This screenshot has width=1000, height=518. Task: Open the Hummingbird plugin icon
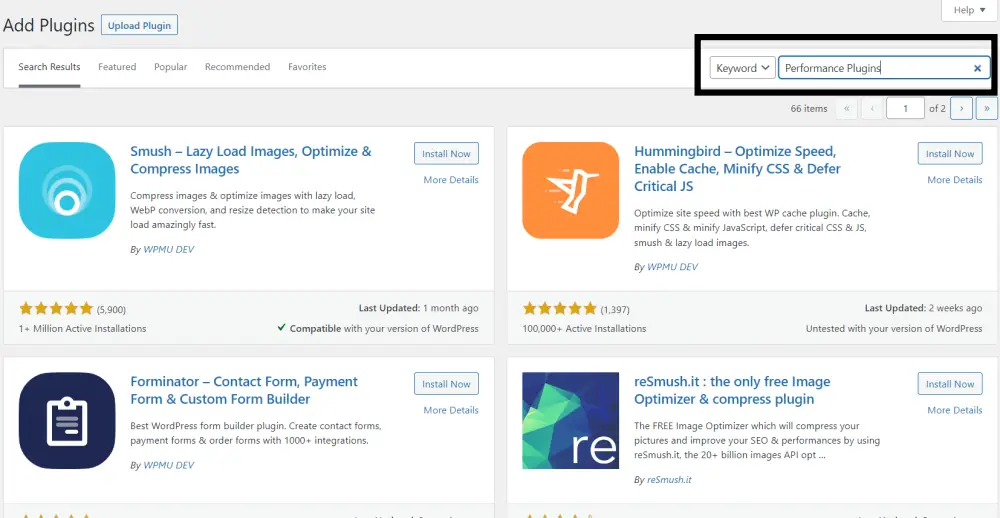pos(570,190)
